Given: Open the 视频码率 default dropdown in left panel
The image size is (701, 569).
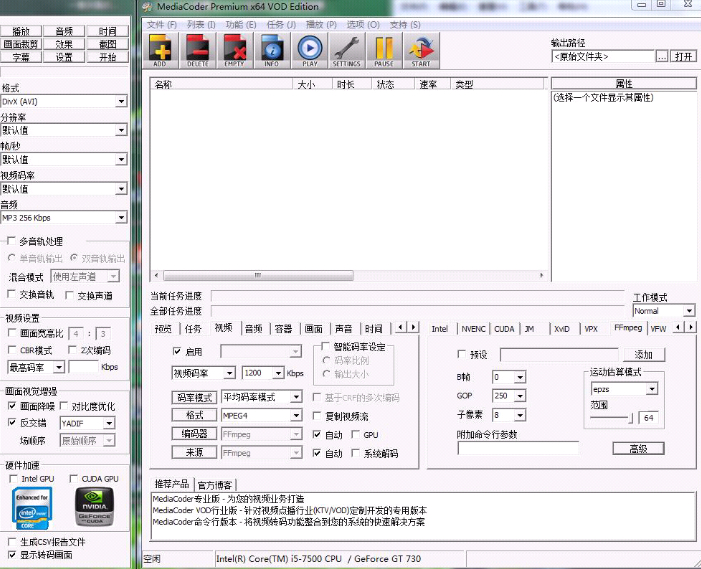Looking at the screenshot, I should [121, 189].
